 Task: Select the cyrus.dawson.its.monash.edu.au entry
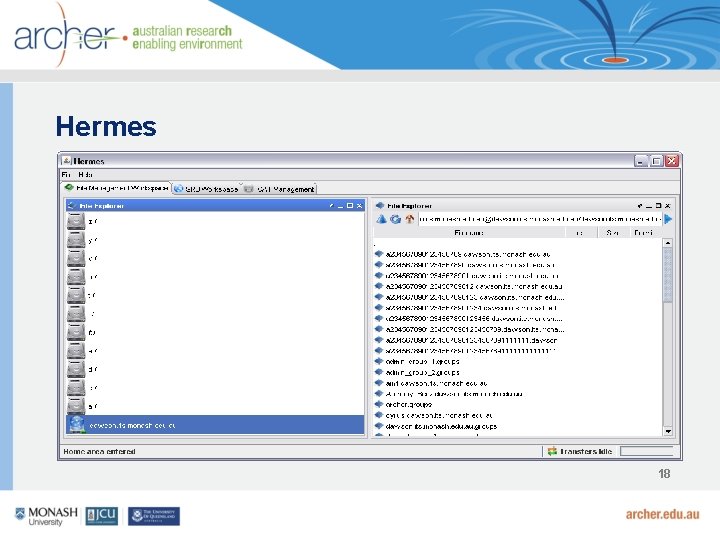439,415
